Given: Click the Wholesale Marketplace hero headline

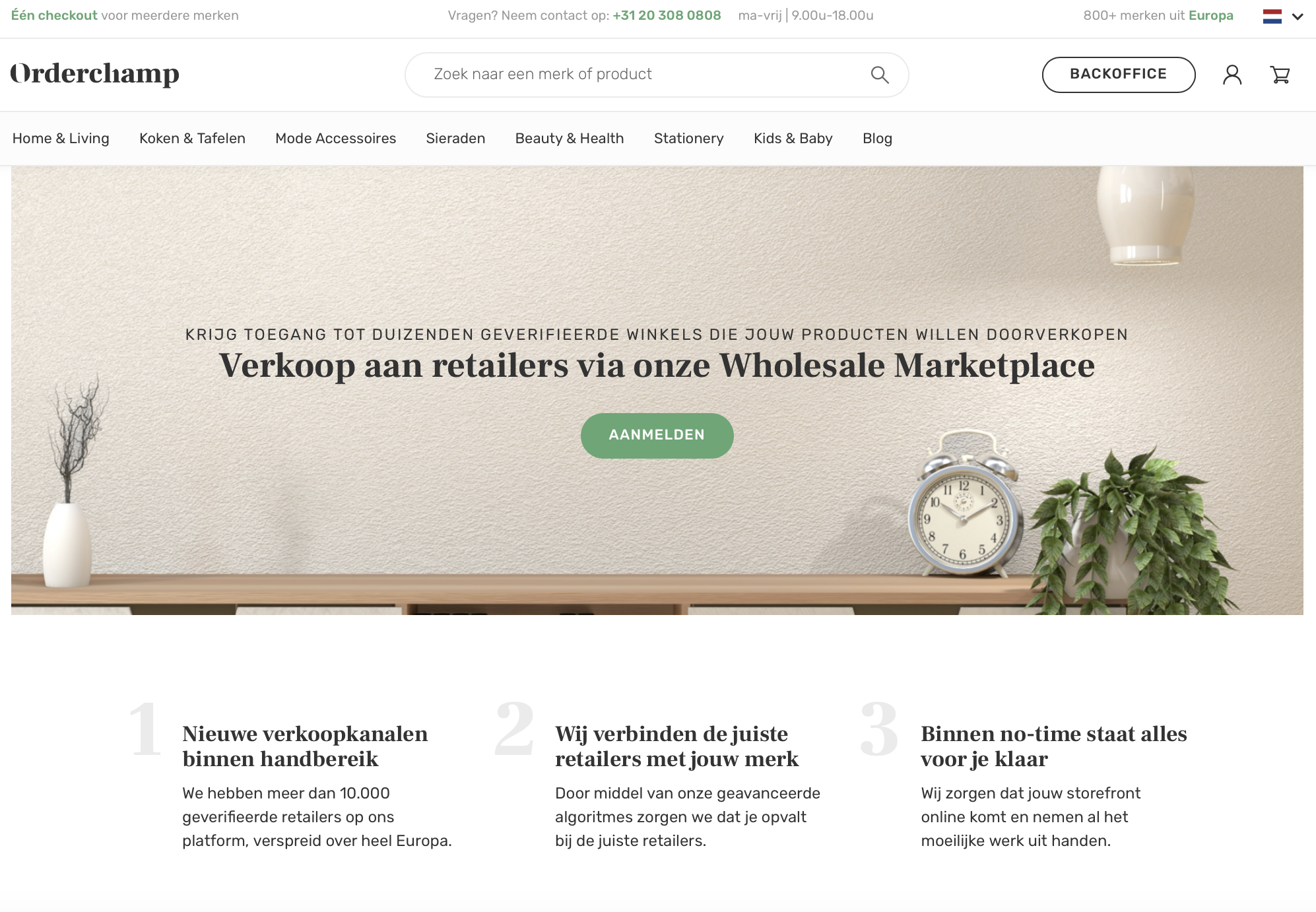Looking at the screenshot, I should point(657,366).
